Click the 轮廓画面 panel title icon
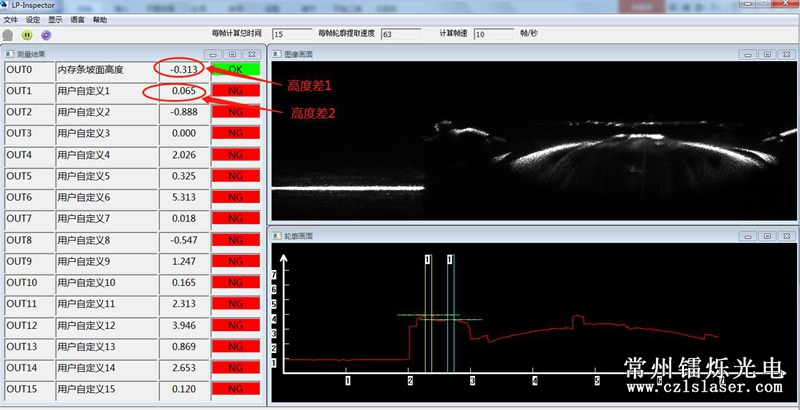This screenshot has height=410, width=800. pyautogui.click(x=277, y=235)
